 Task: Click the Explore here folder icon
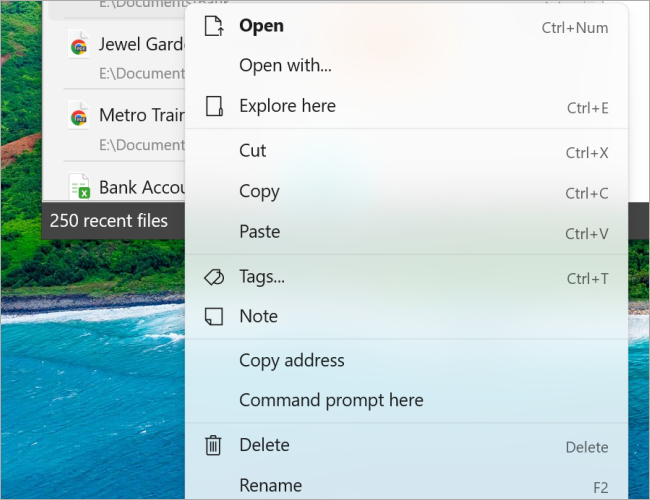(x=214, y=106)
